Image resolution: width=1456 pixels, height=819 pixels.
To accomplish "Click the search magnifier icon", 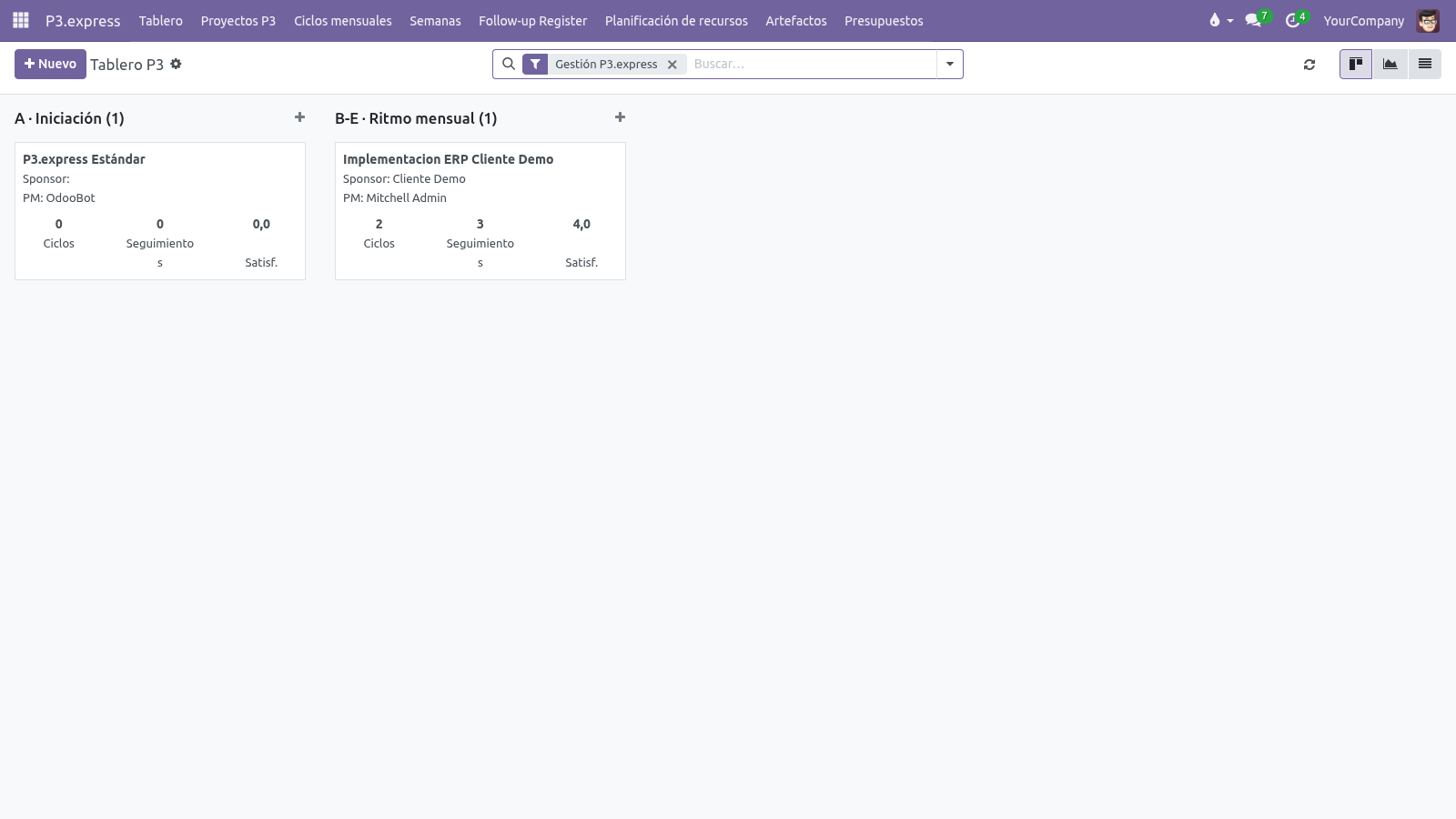I will (509, 64).
